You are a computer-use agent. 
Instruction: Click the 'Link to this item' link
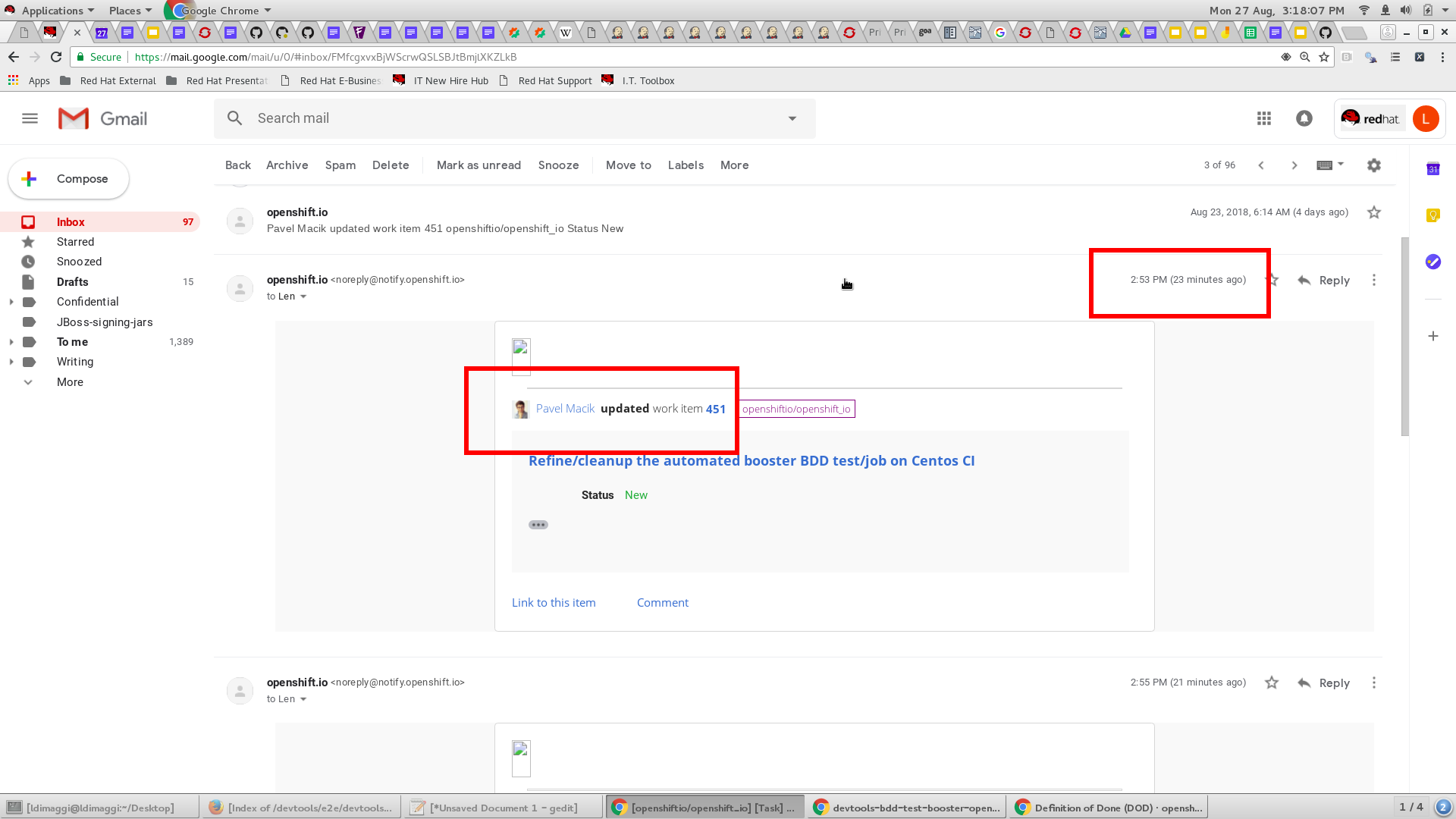coord(554,602)
